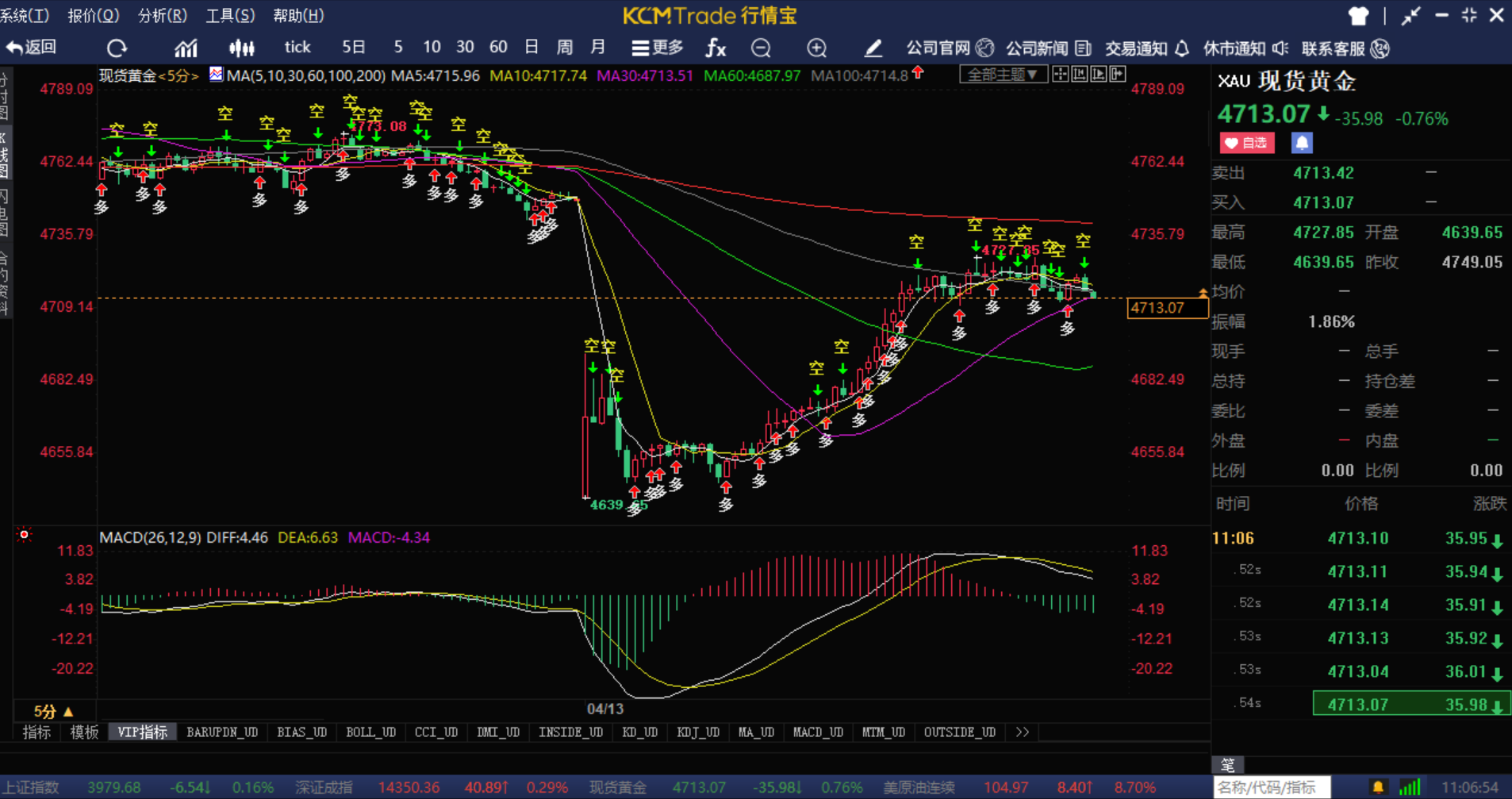Select the 30-minute period
Screen dimensions: 1512x799
(465, 48)
